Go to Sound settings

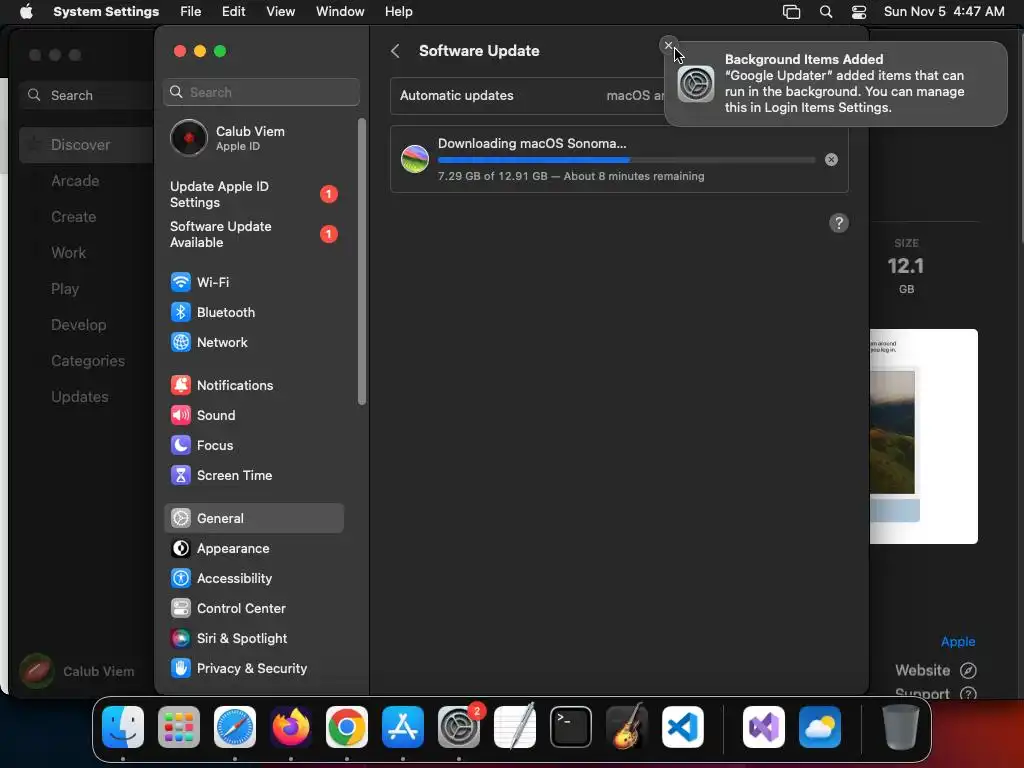coord(253,415)
